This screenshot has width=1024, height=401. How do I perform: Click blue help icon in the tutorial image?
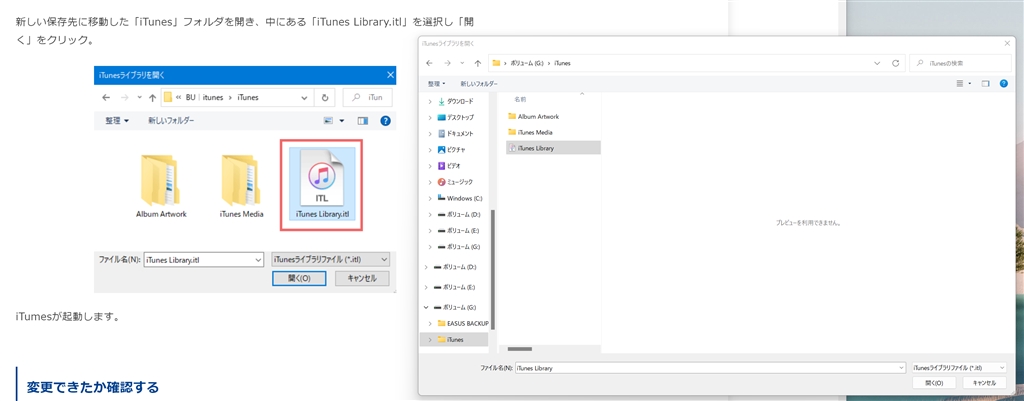click(x=385, y=121)
